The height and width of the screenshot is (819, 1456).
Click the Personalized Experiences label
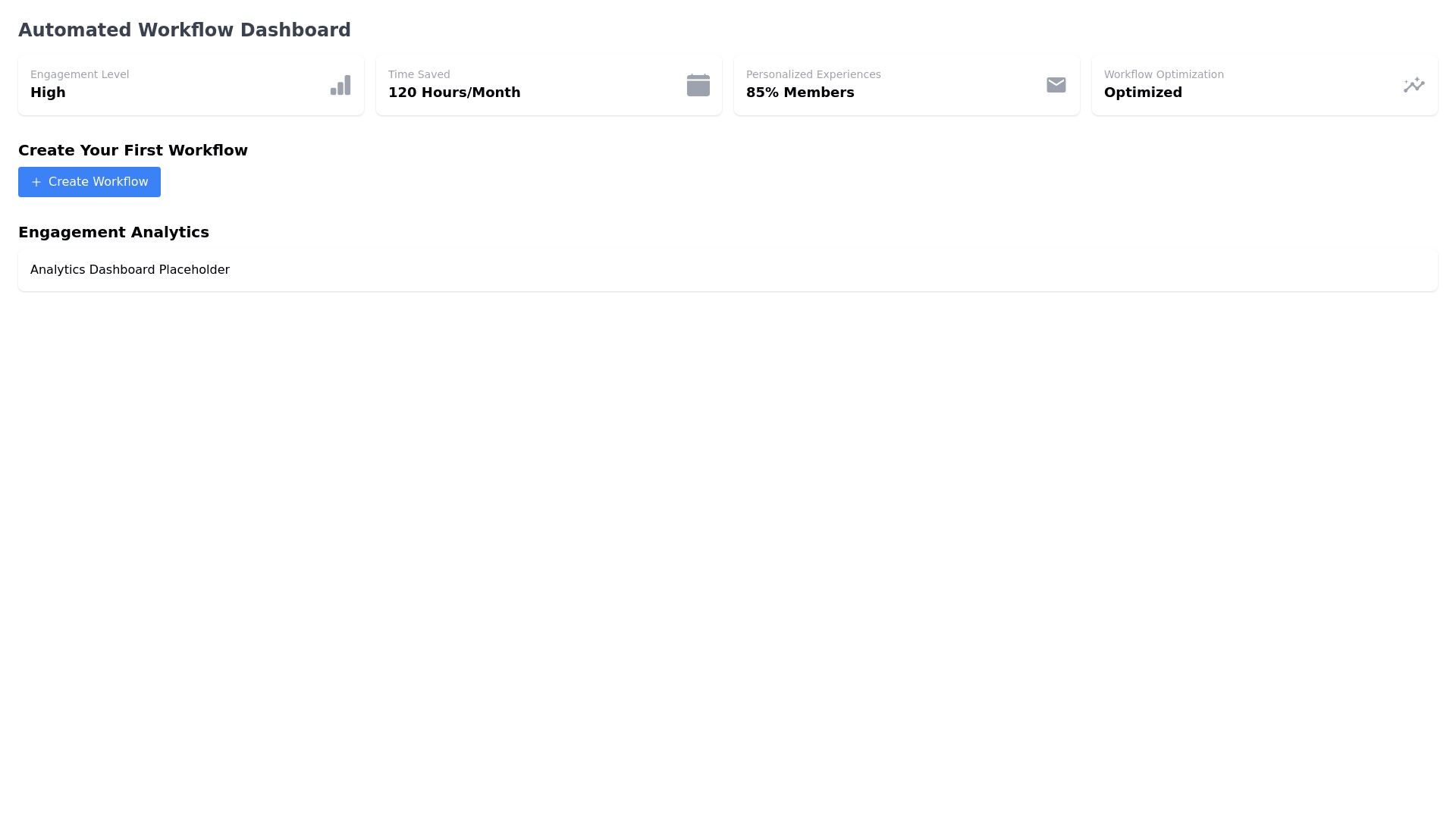813,74
